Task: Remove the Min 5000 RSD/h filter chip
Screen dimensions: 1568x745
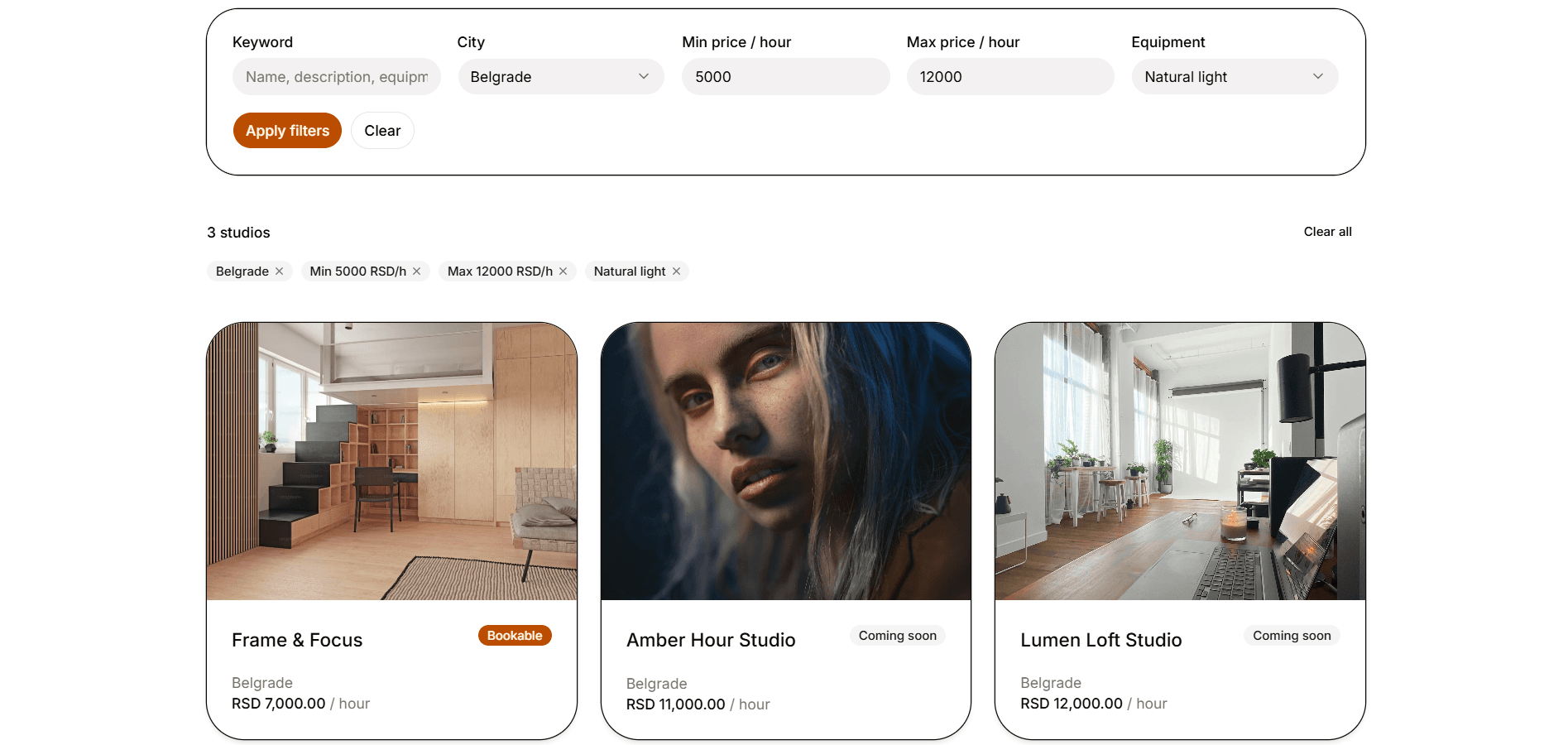Action: (417, 272)
